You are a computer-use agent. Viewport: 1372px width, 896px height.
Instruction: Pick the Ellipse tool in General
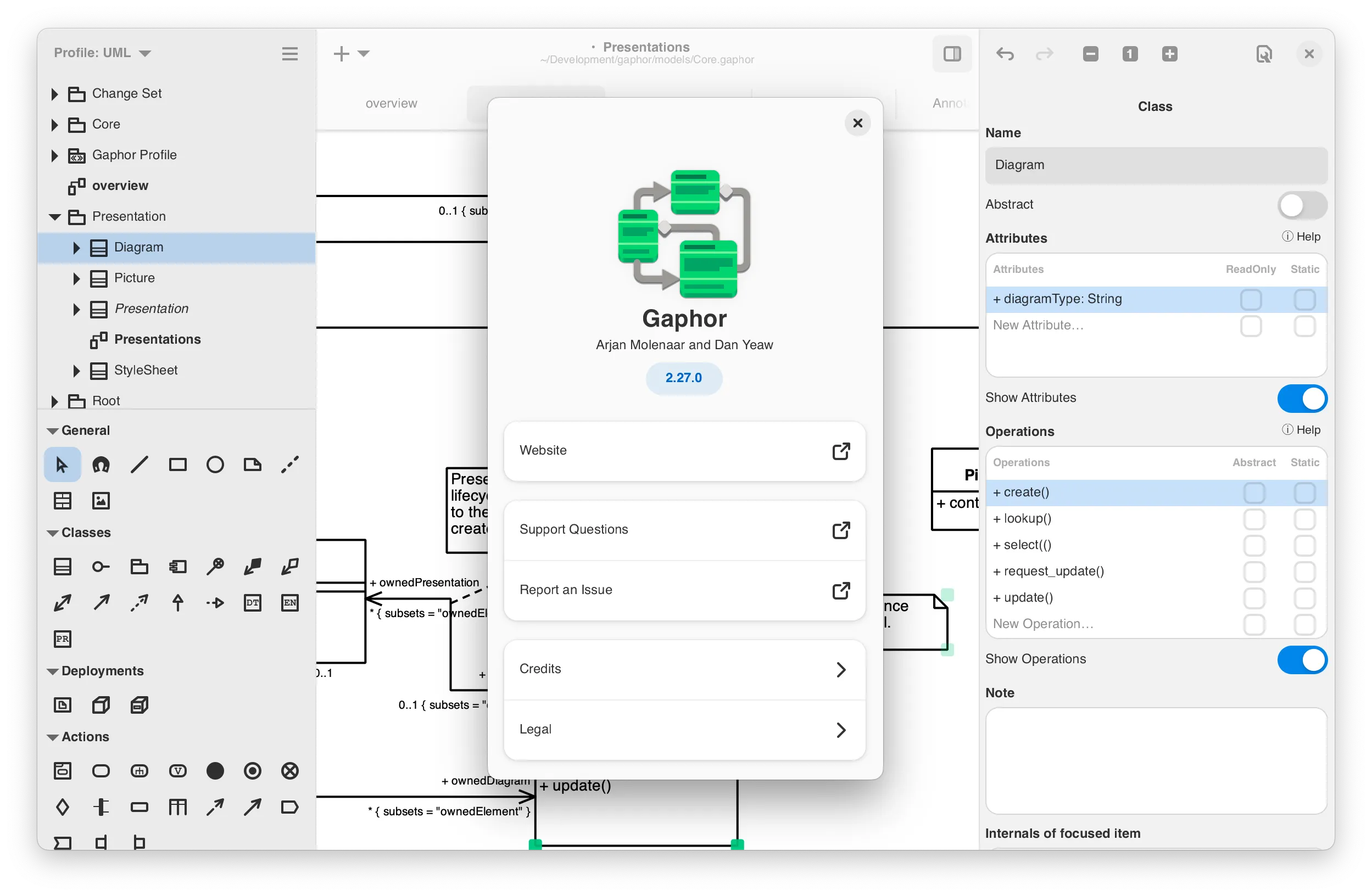click(x=215, y=464)
